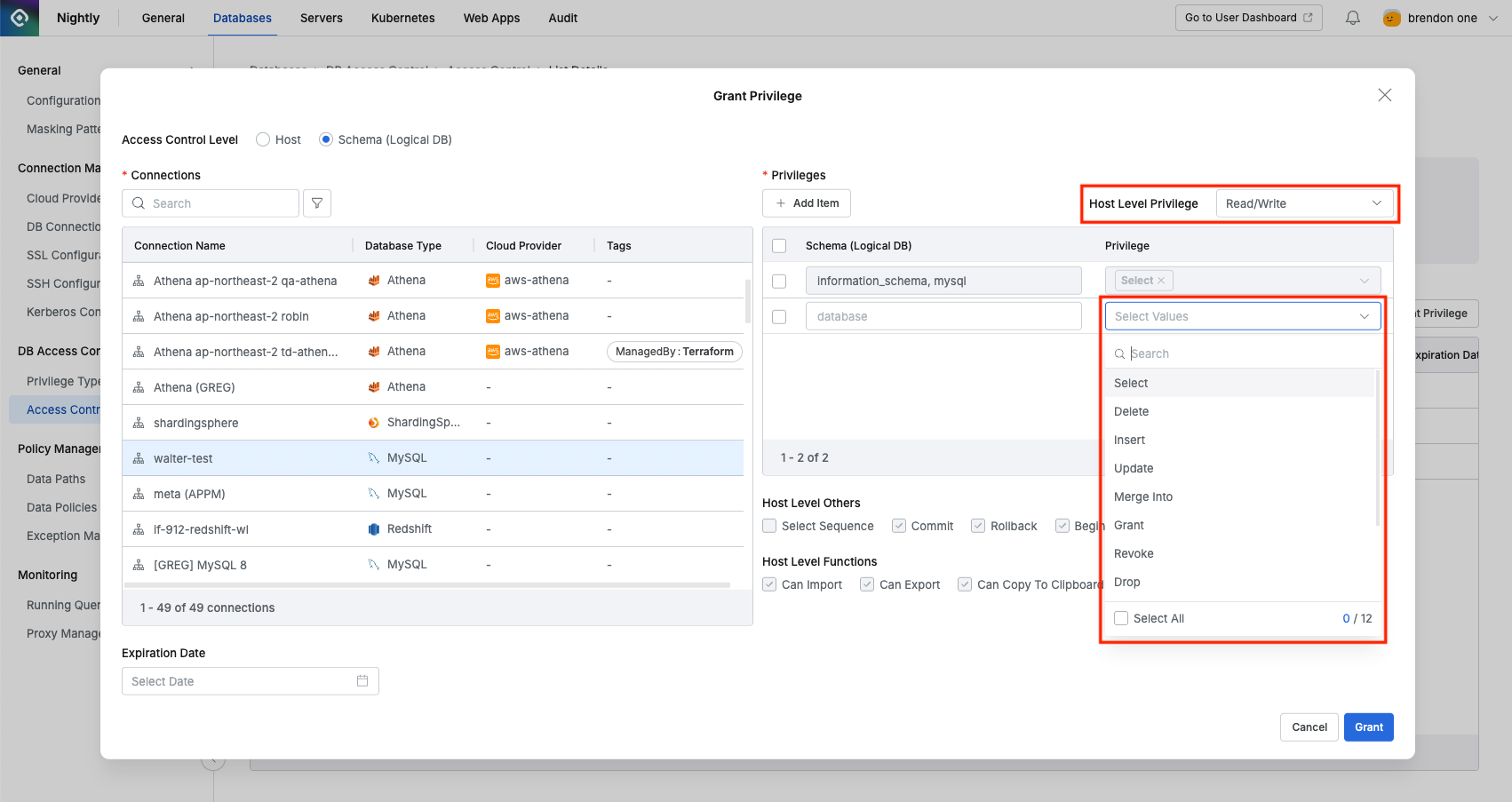Remove the Select privilege tag
This screenshot has height=802, width=1512.
(1161, 281)
